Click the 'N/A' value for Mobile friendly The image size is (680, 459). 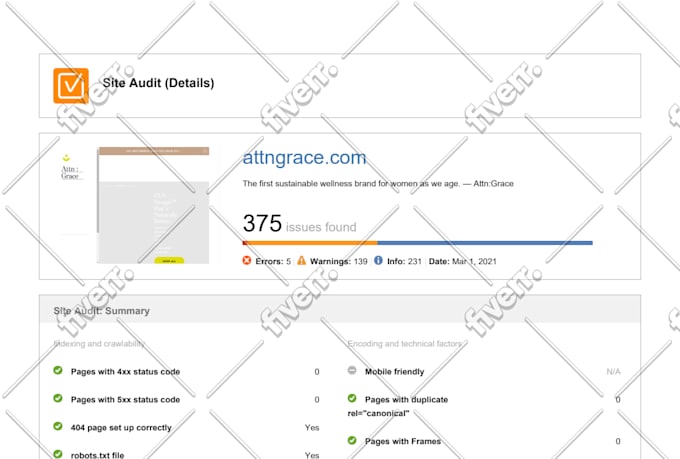(x=613, y=372)
